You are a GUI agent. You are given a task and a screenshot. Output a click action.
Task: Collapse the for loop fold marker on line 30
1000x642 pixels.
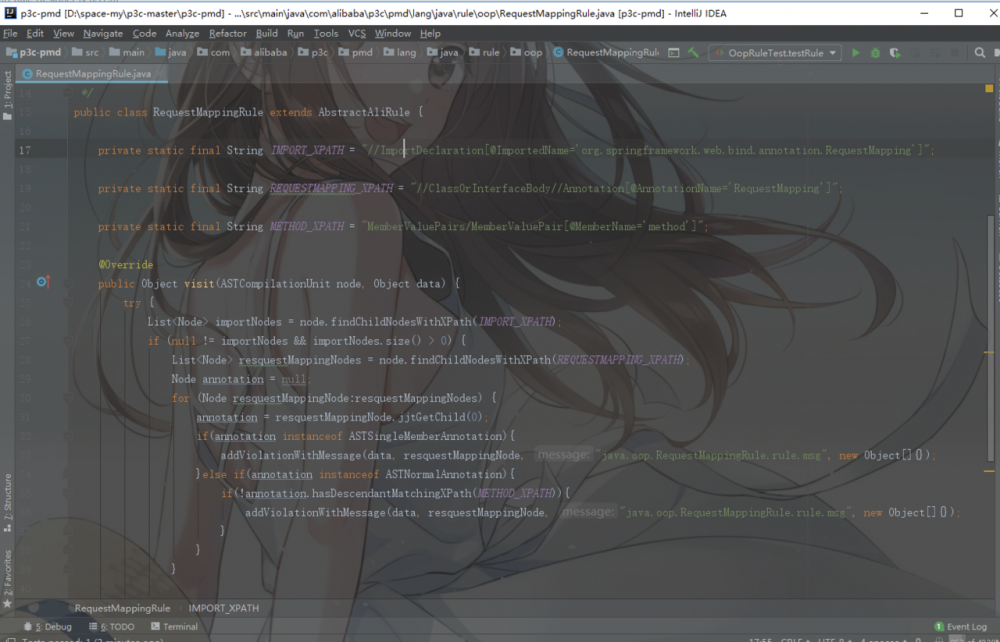(x=67, y=398)
